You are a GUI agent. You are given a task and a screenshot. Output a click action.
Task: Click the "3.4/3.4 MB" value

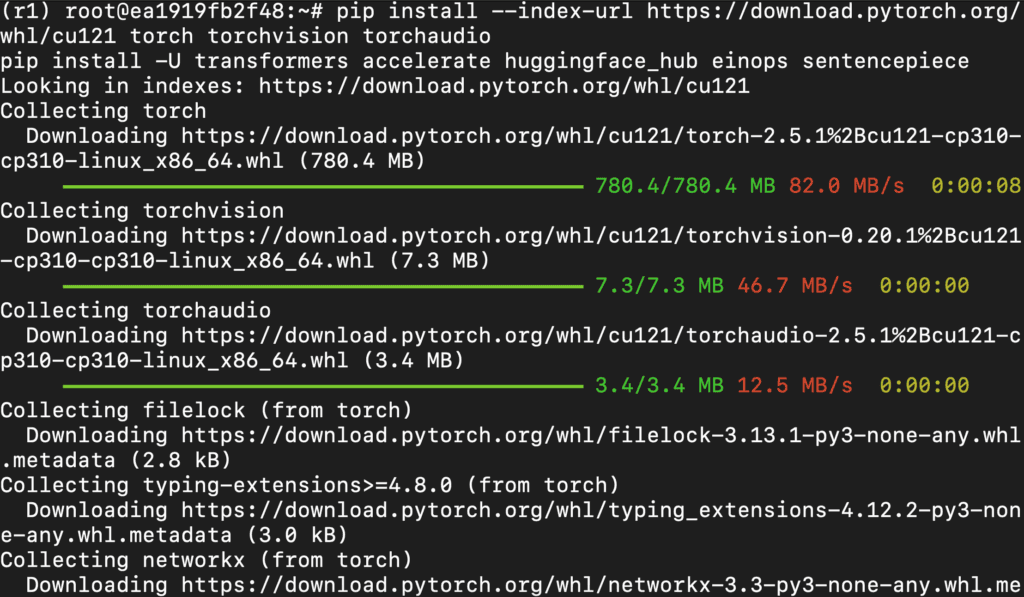[x=659, y=385]
